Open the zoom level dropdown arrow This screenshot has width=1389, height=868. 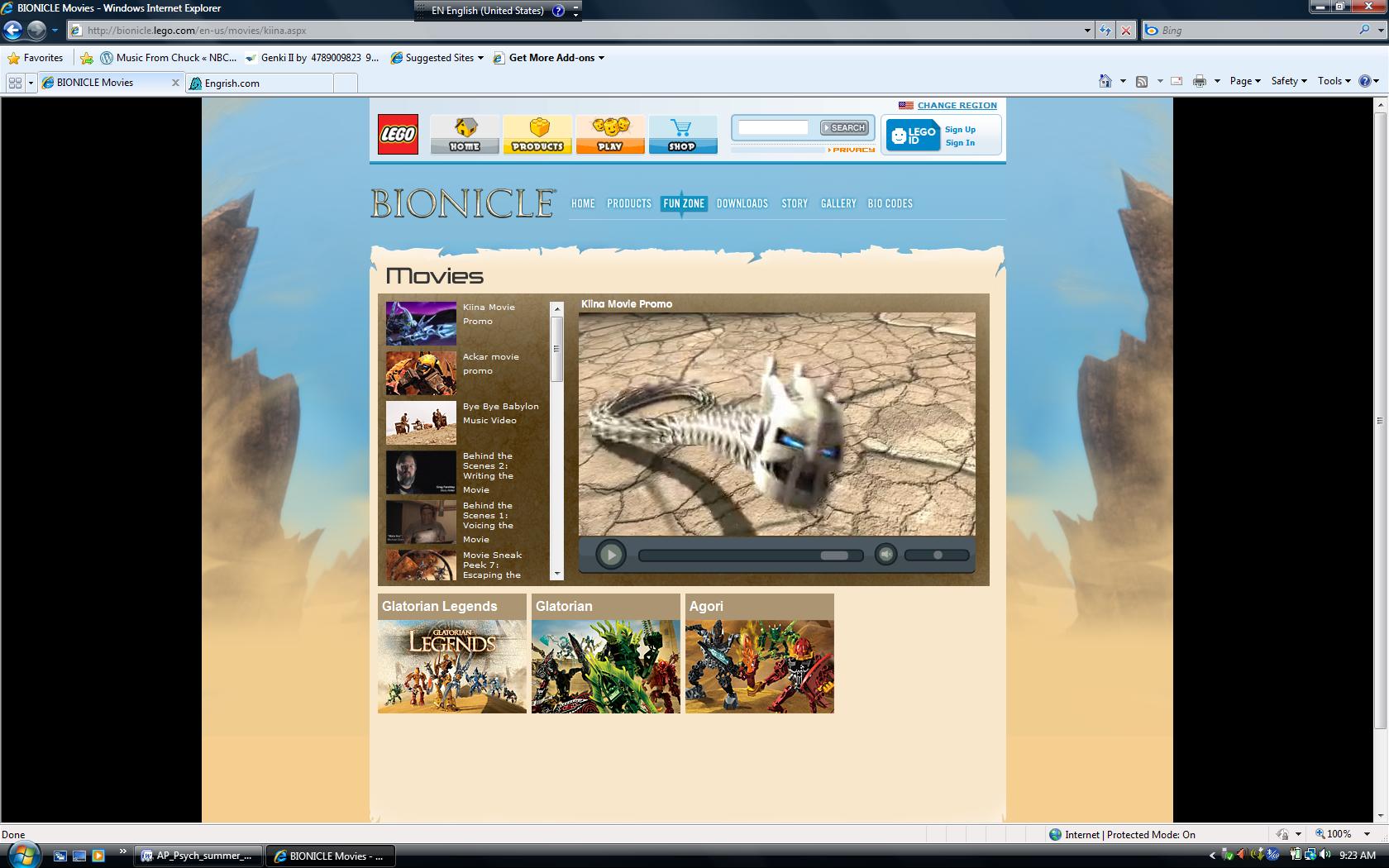click(x=1367, y=834)
